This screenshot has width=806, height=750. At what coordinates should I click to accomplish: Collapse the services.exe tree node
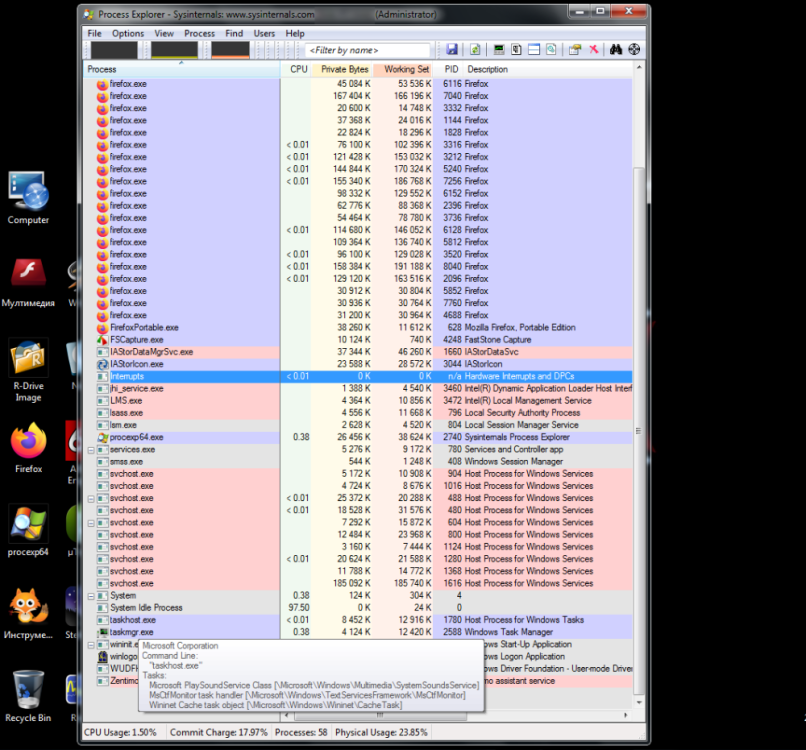(x=91, y=450)
